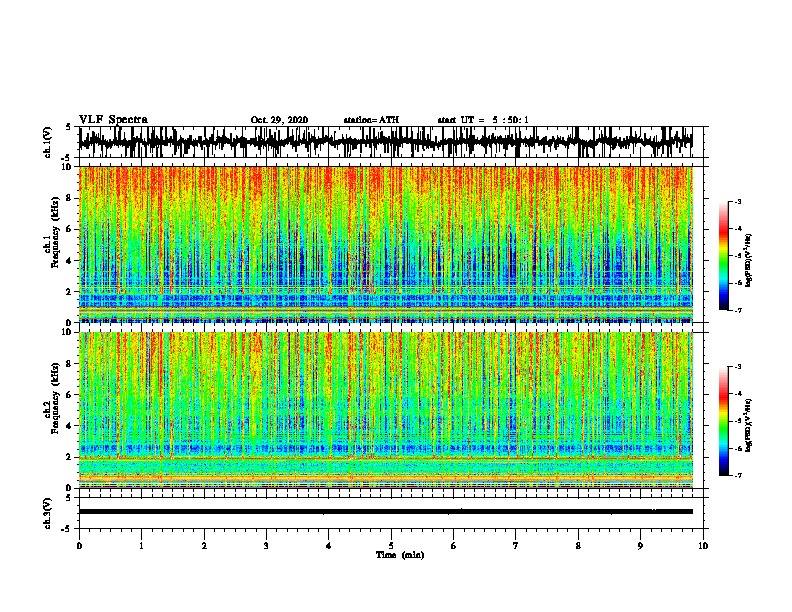Screen dimensions: 792x612
Task: Click the "Time (min)" axis label
Action: point(400,555)
